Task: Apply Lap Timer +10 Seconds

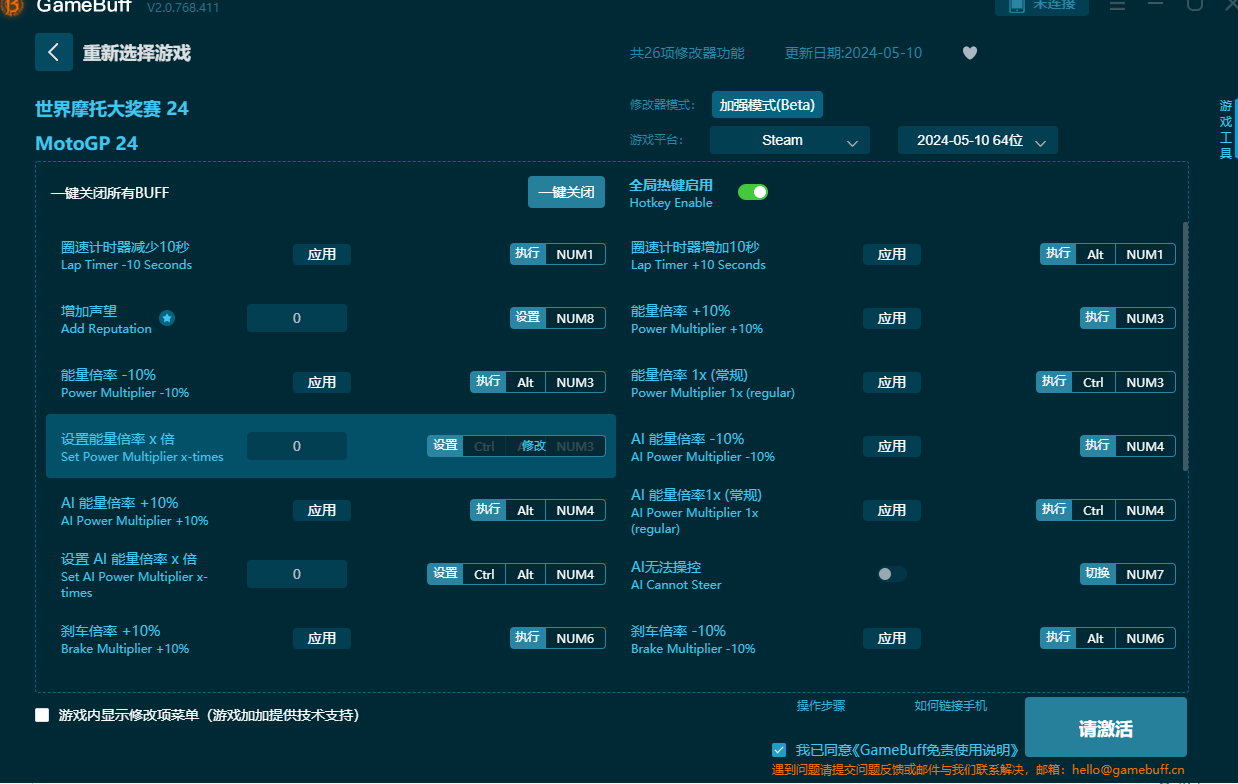Action: pyautogui.click(x=892, y=254)
